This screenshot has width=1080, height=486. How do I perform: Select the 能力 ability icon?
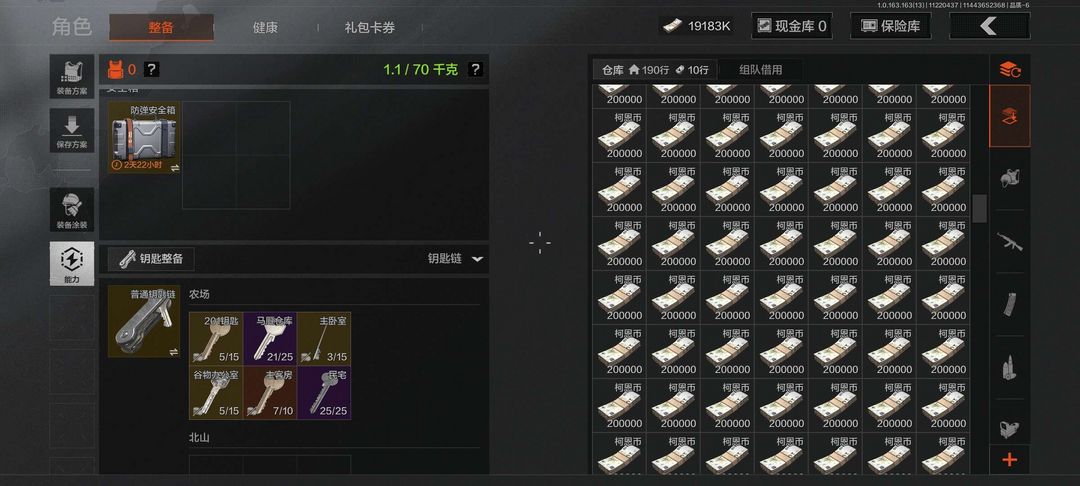[72, 264]
